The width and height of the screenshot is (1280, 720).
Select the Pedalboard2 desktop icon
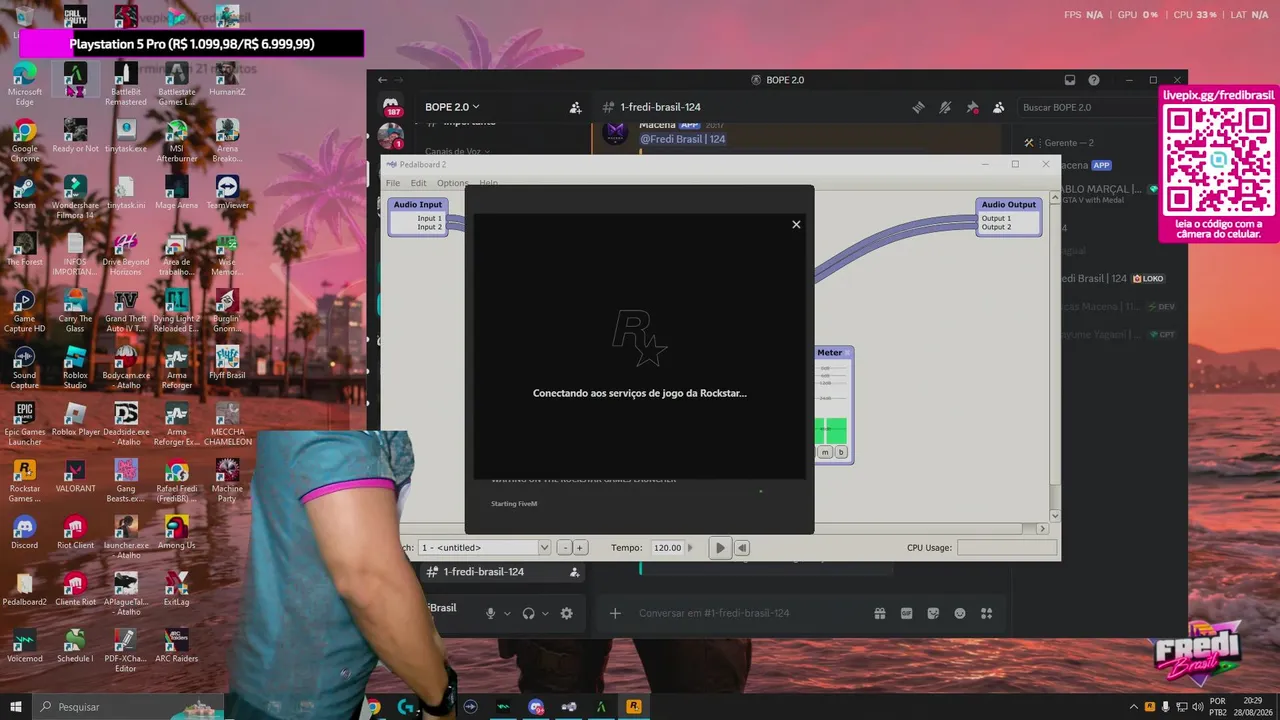24,590
